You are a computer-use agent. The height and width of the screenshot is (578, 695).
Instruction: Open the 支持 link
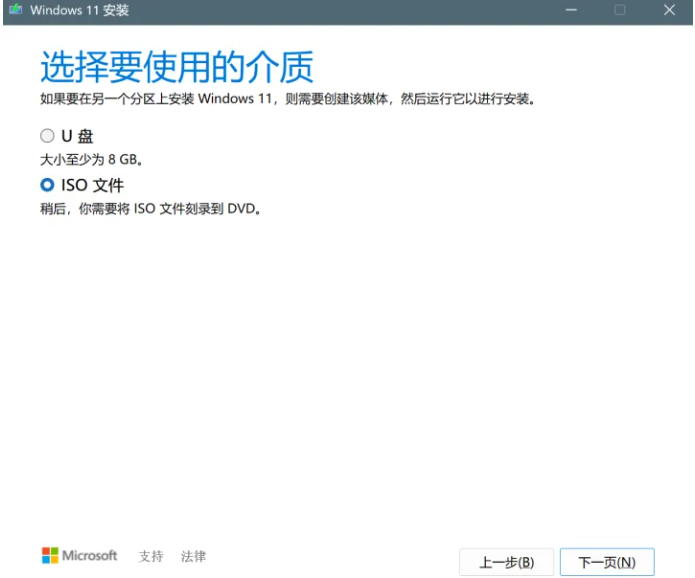[x=151, y=556]
